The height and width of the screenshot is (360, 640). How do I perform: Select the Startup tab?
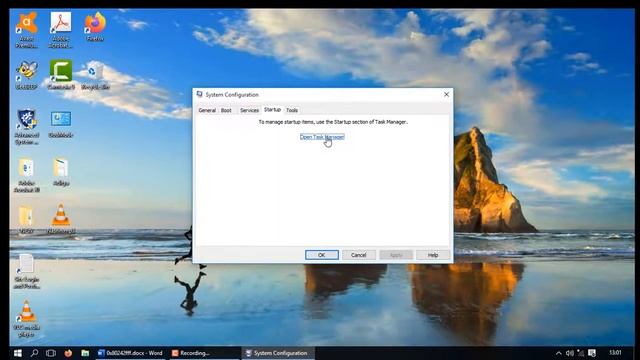coord(272,110)
